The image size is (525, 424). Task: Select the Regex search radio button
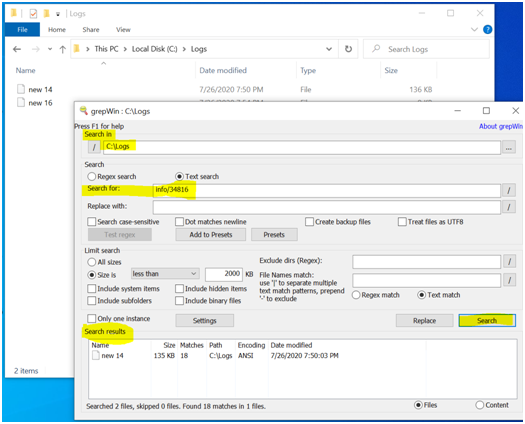coord(91,176)
